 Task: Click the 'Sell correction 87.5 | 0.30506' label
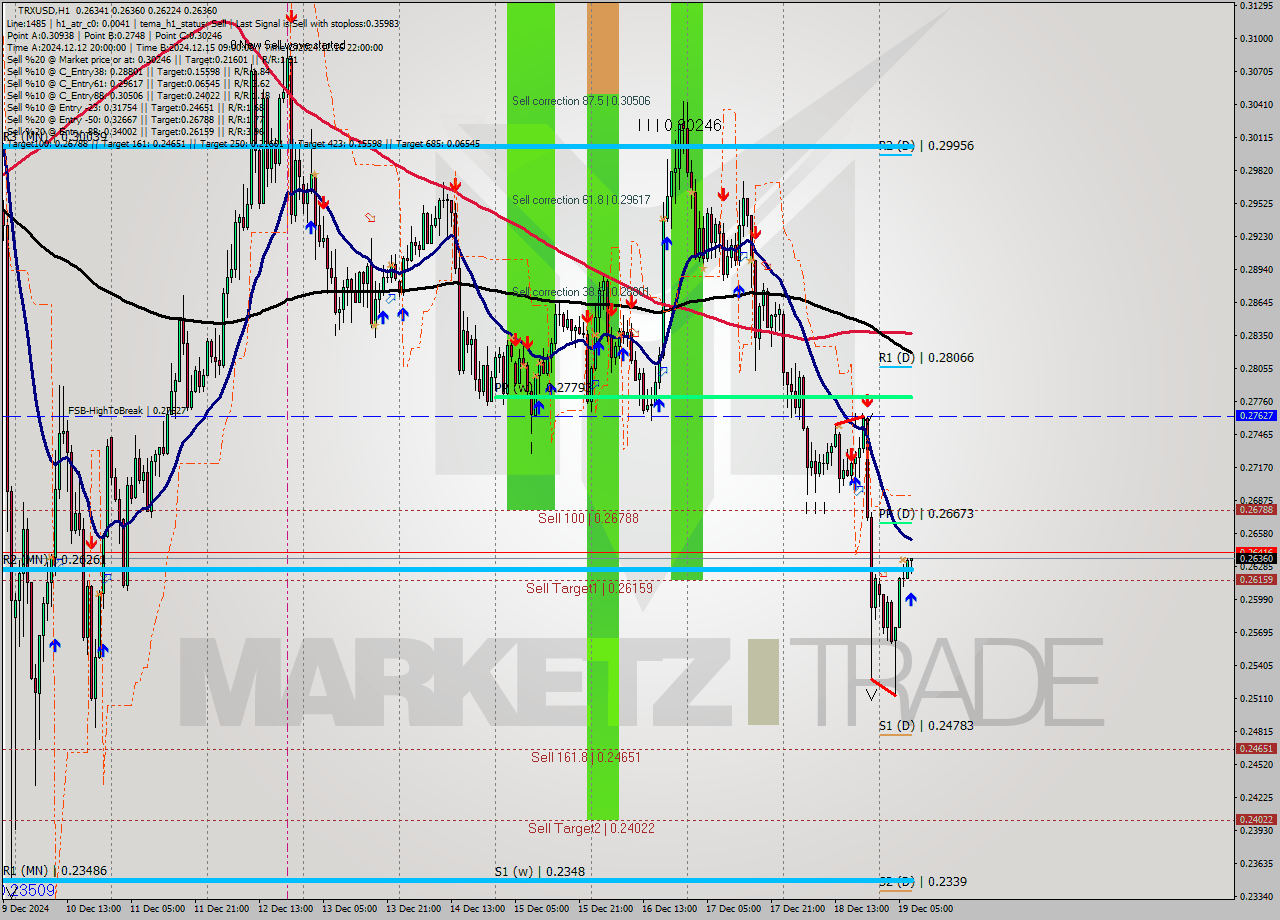pos(581,101)
